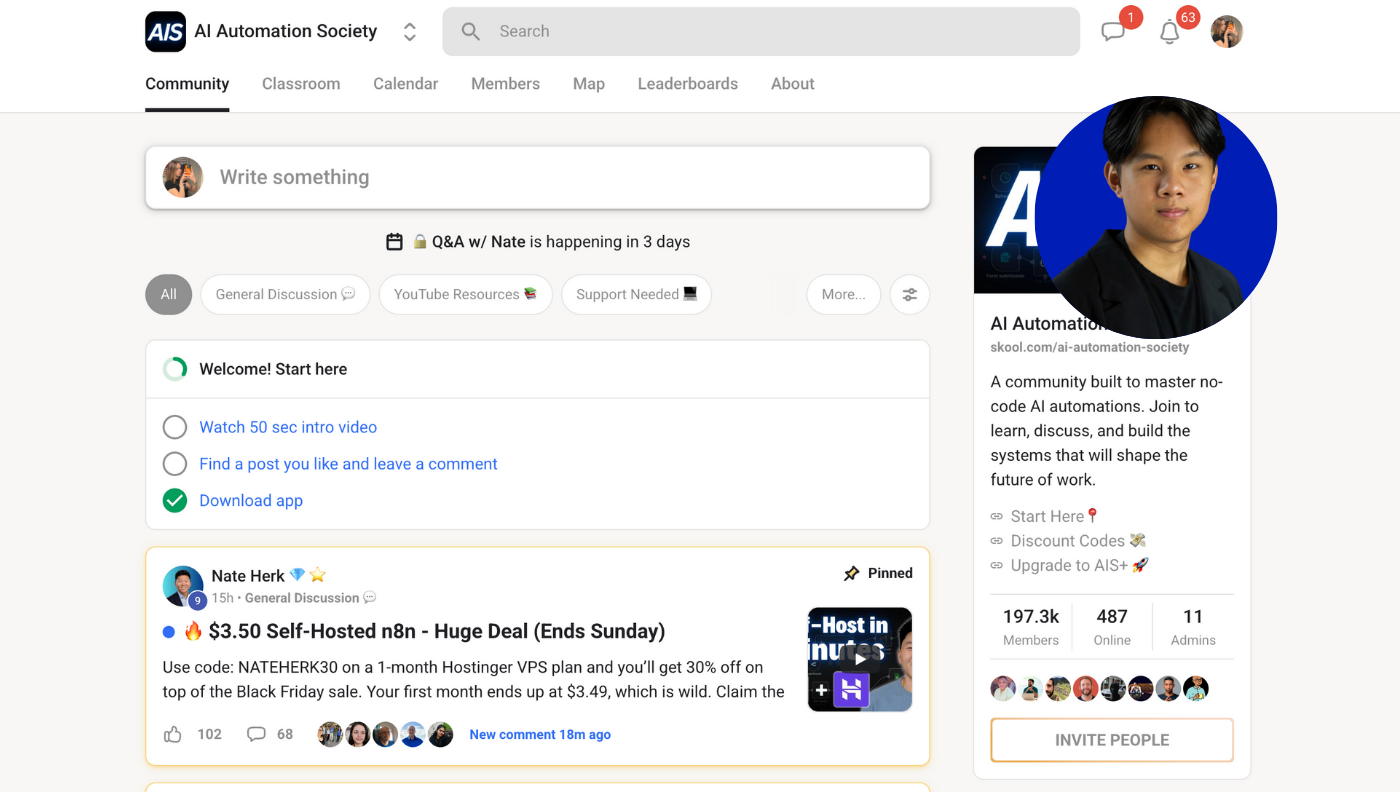The height and width of the screenshot is (792, 1400).
Task: Open comments on the pinned n8n post
Action: [x=257, y=734]
